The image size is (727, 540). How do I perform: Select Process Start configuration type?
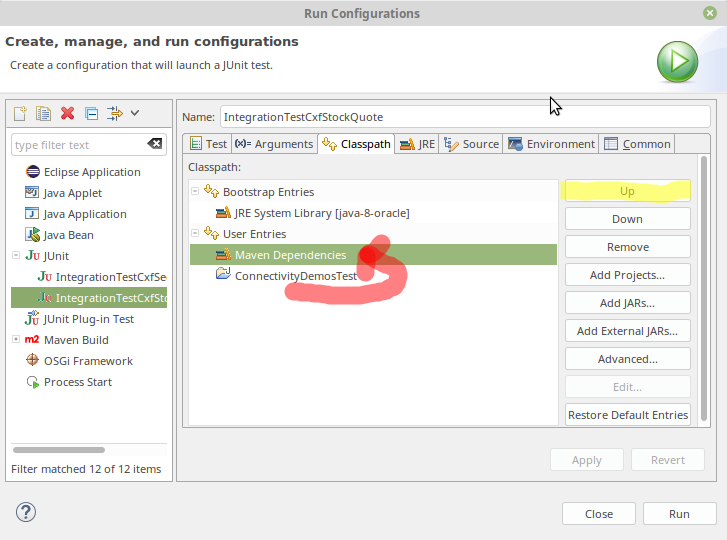[x=78, y=382]
